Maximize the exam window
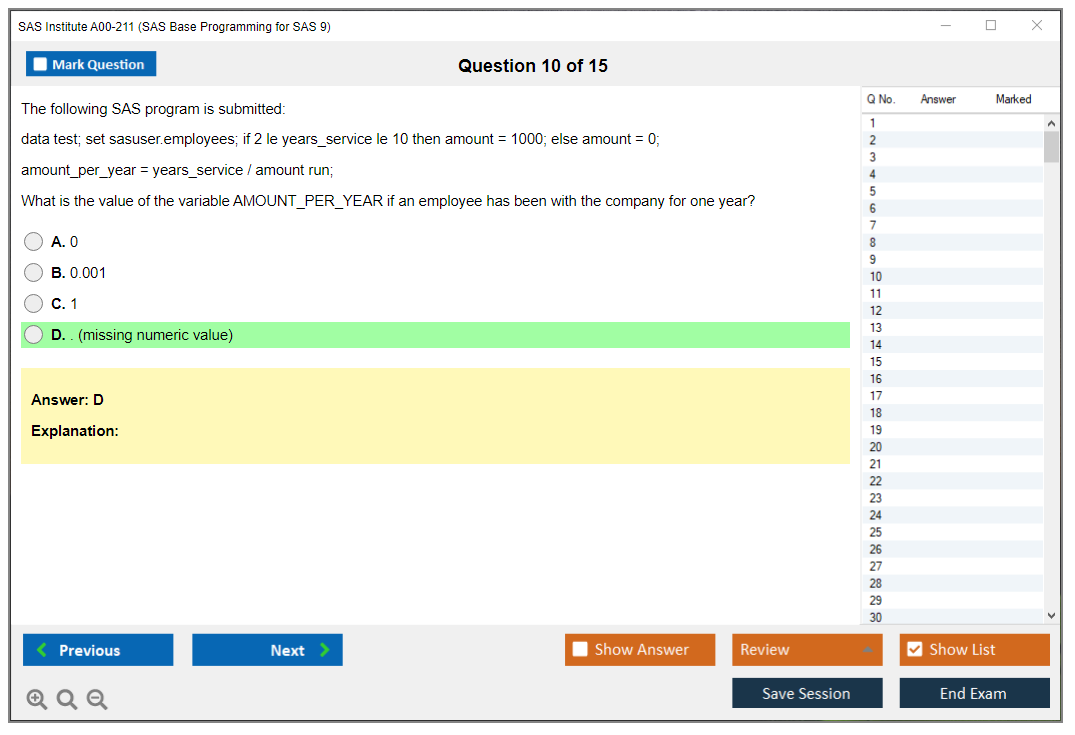The width and height of the screenshot is (1075, 735). tap(991, 26)
